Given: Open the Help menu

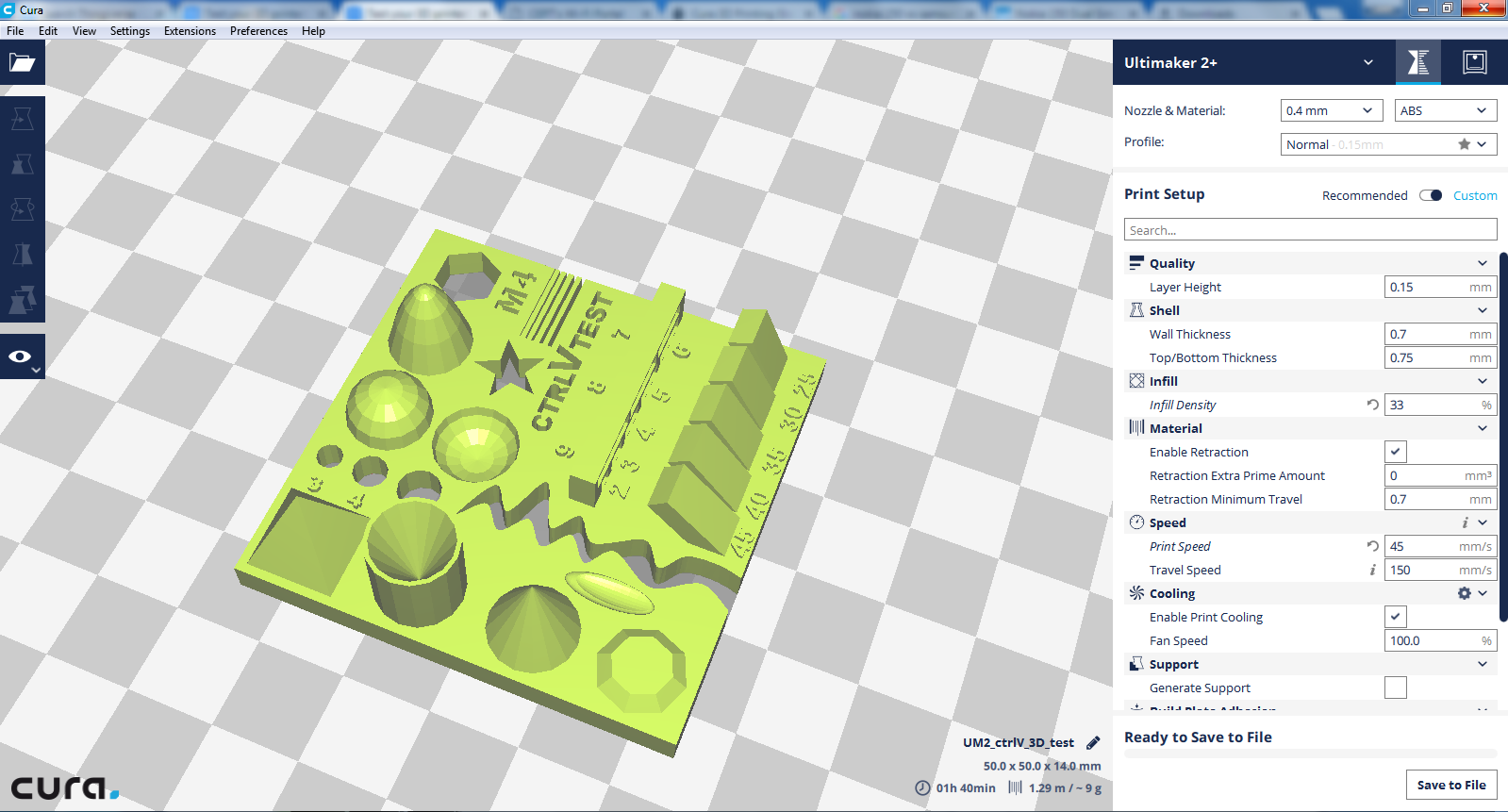Looking at the screenshot, I should [313, 31].
